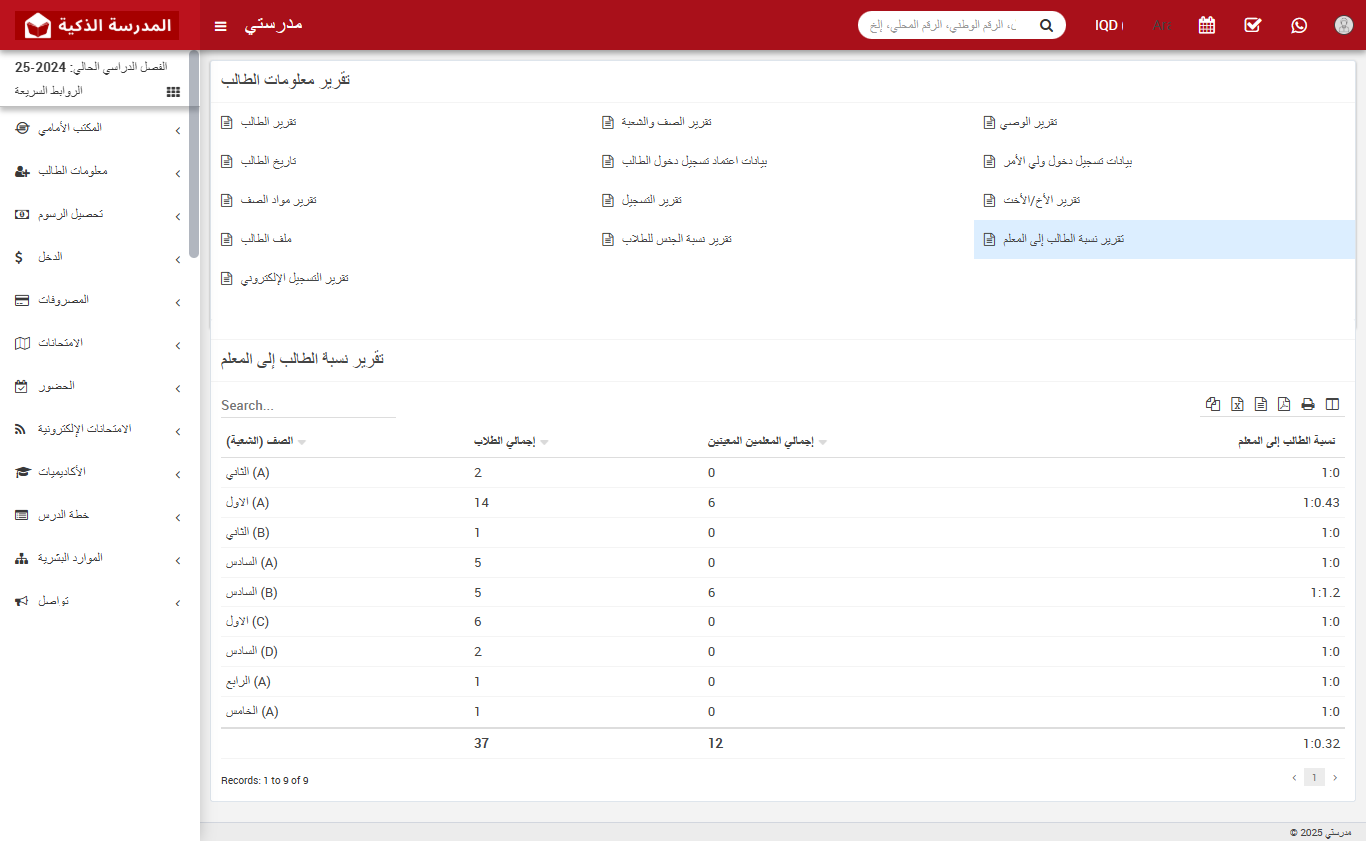Click the Search field above the table
The height and width of the screenshot is (842, 1366).
pos(300,405)
